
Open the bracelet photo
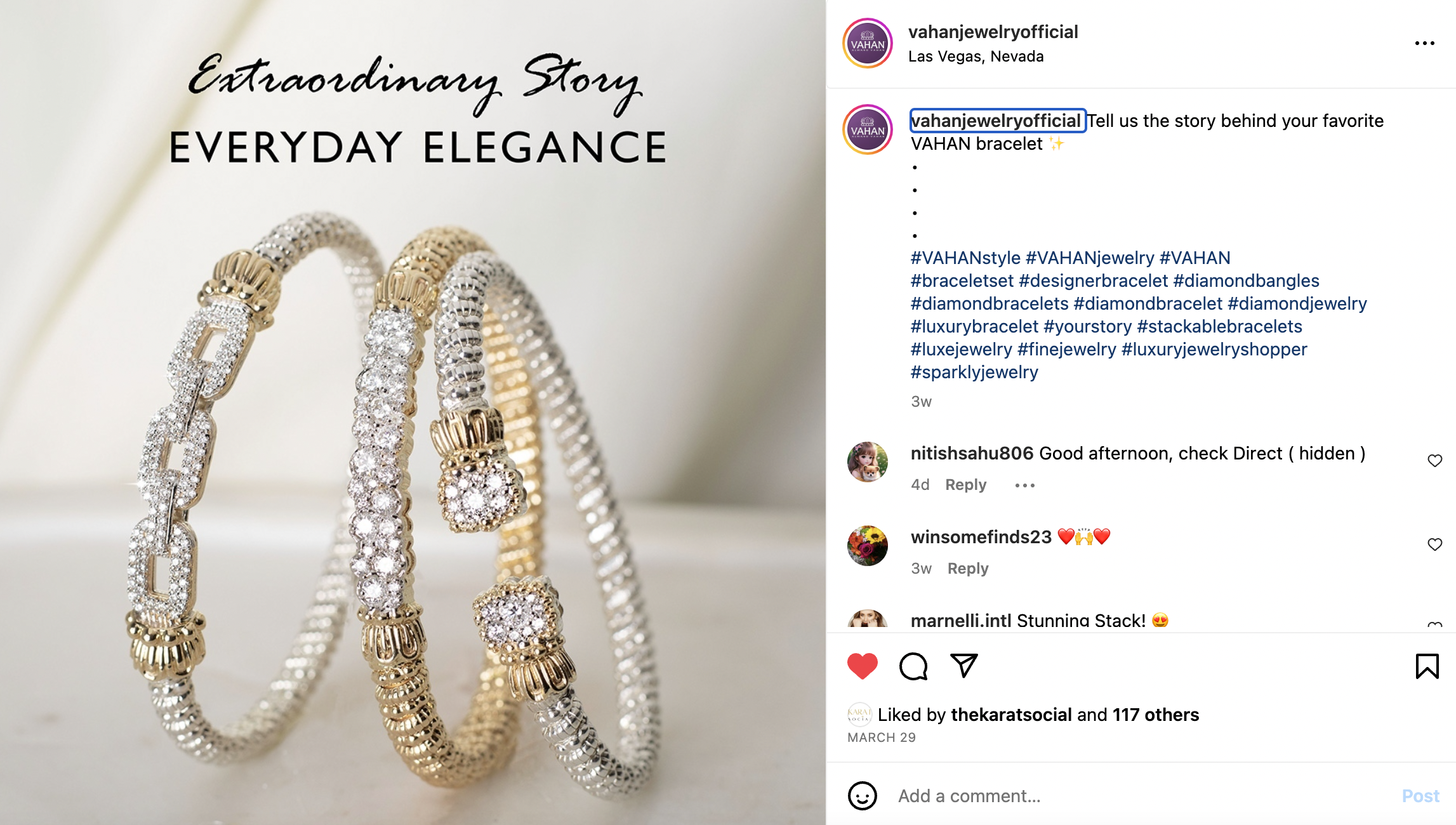413,412
